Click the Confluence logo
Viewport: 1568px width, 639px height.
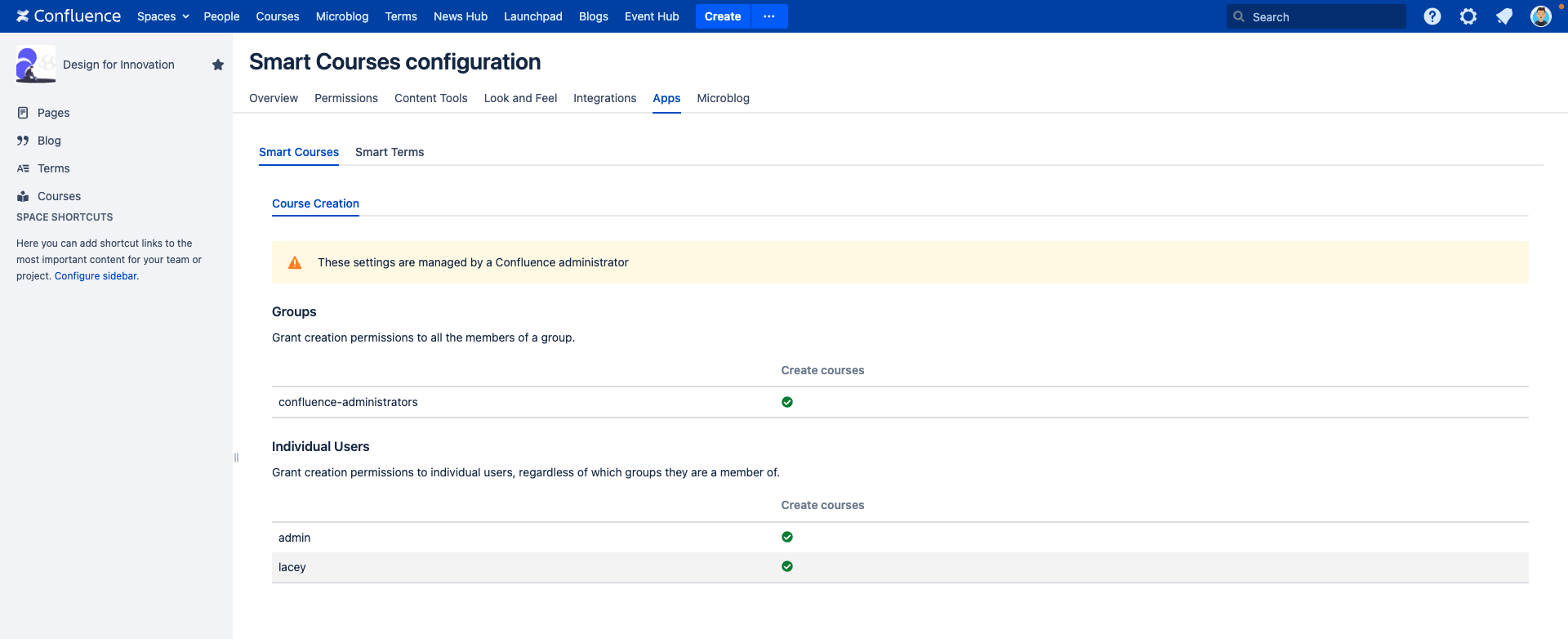(x=69, y=16)
